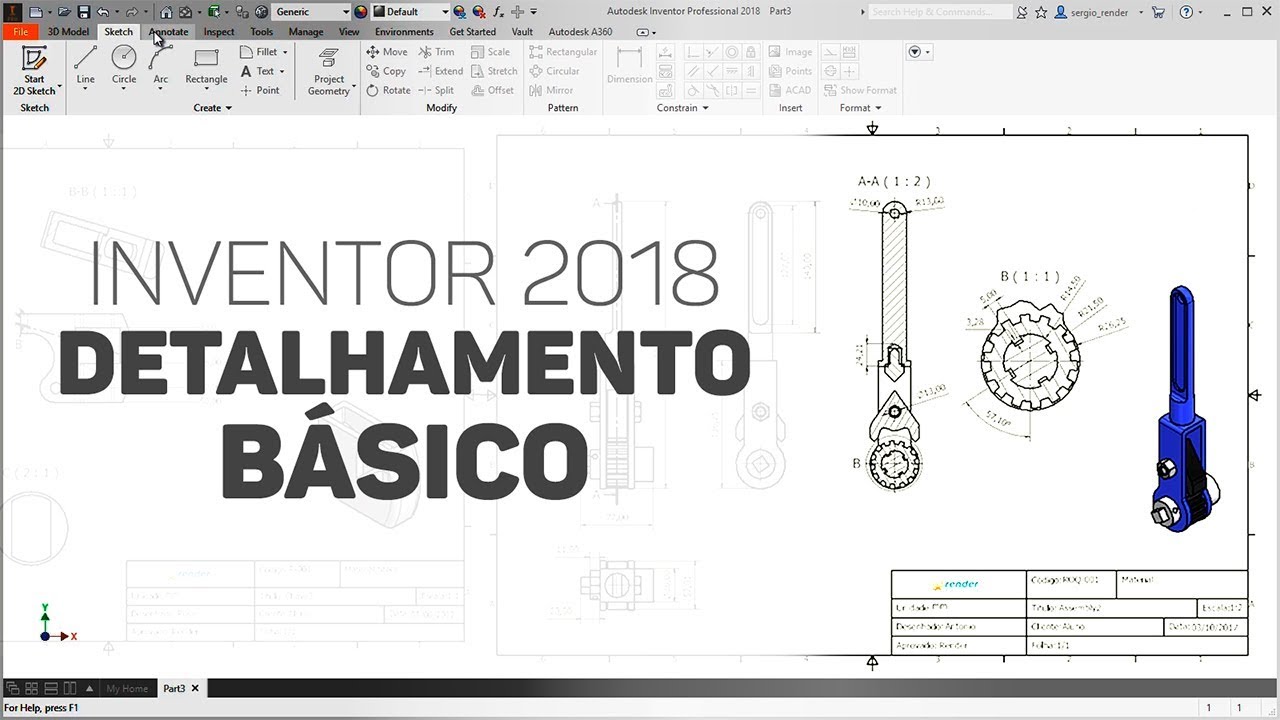1280x720 pixels.
Task: Choose the Text tool in Create panel
Action: (x=257, y=71)
